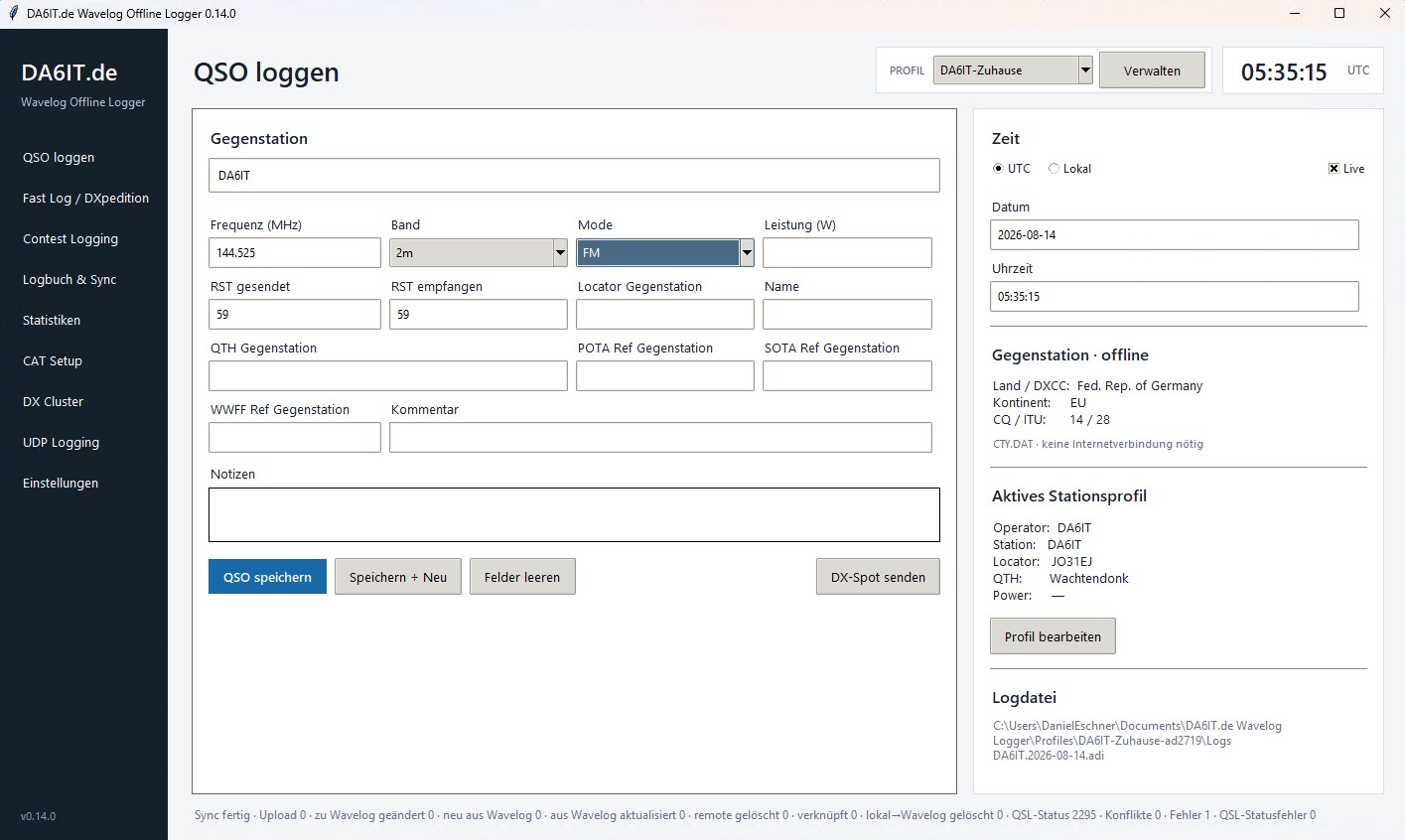This screenshot has width=1405, height=840.
Task: Show the Statistiken page
Action: click(x=52, y=320)
